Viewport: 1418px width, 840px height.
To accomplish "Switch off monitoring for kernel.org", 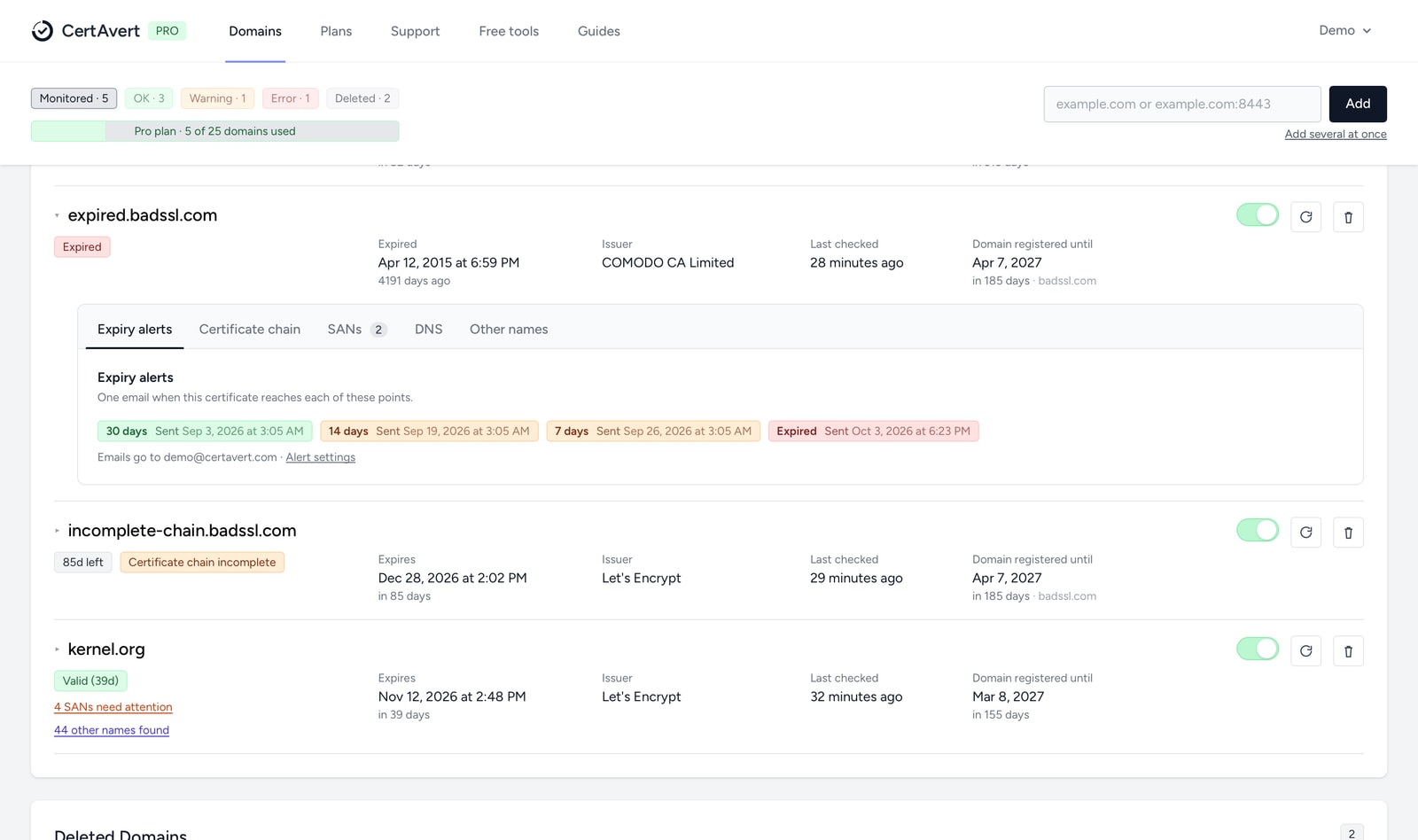I will tap(1258, 649).
